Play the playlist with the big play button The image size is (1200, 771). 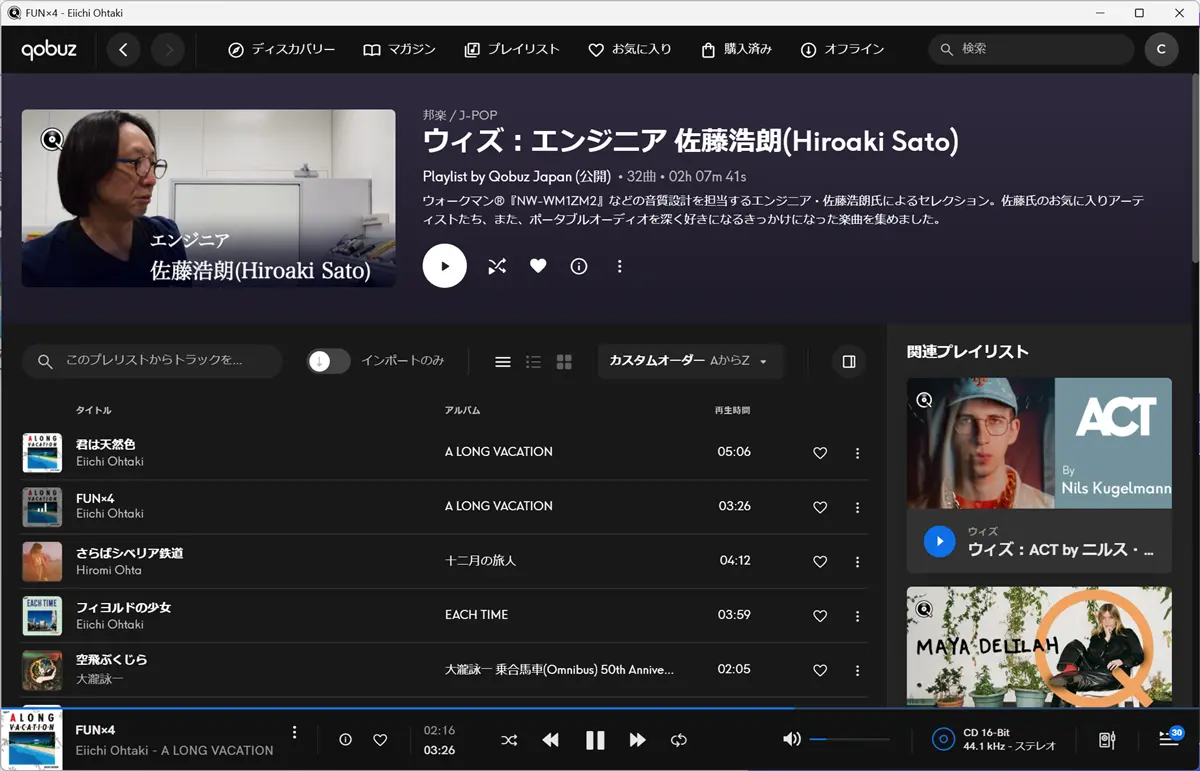pos(445,266)
